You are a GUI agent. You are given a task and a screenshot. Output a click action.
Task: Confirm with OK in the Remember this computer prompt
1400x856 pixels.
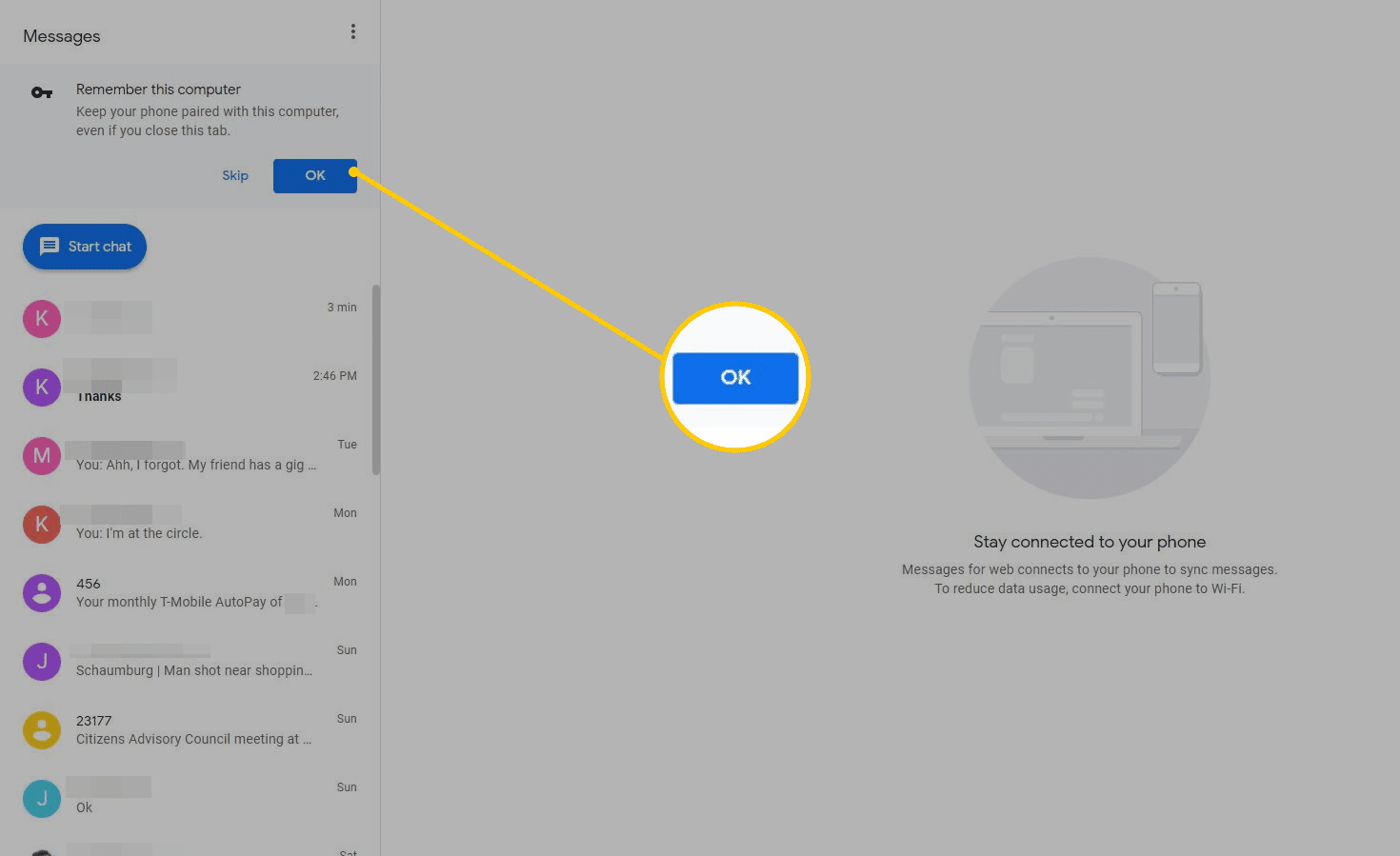tap(315, 175)
